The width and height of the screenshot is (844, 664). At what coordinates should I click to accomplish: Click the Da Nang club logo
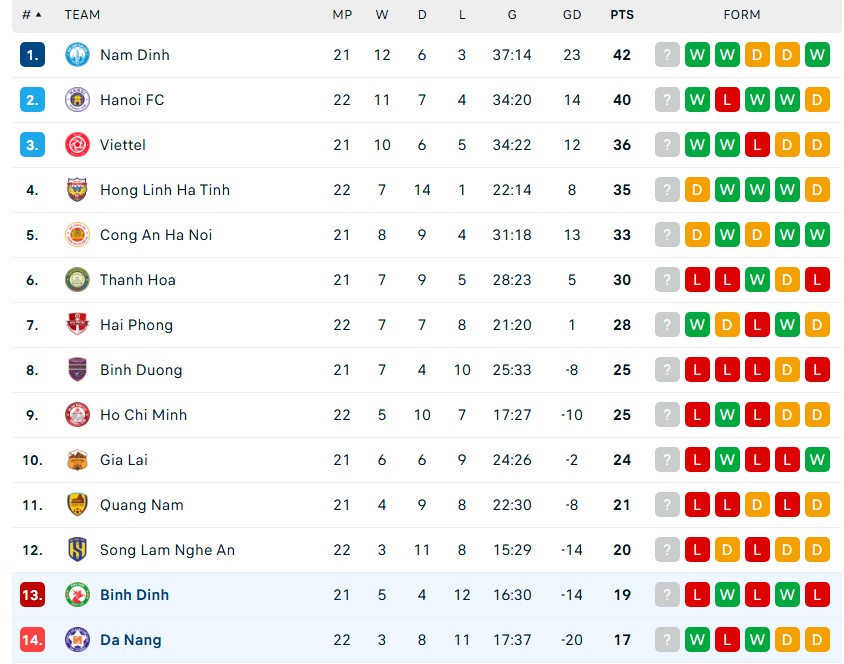tap(77, 640)
